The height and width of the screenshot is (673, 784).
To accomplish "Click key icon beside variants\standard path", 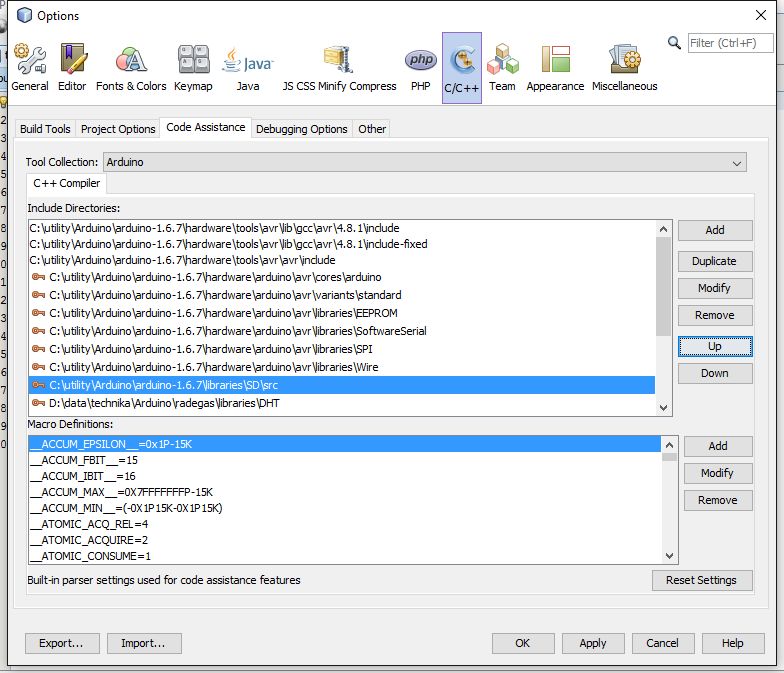I will [x=38, y=294].
